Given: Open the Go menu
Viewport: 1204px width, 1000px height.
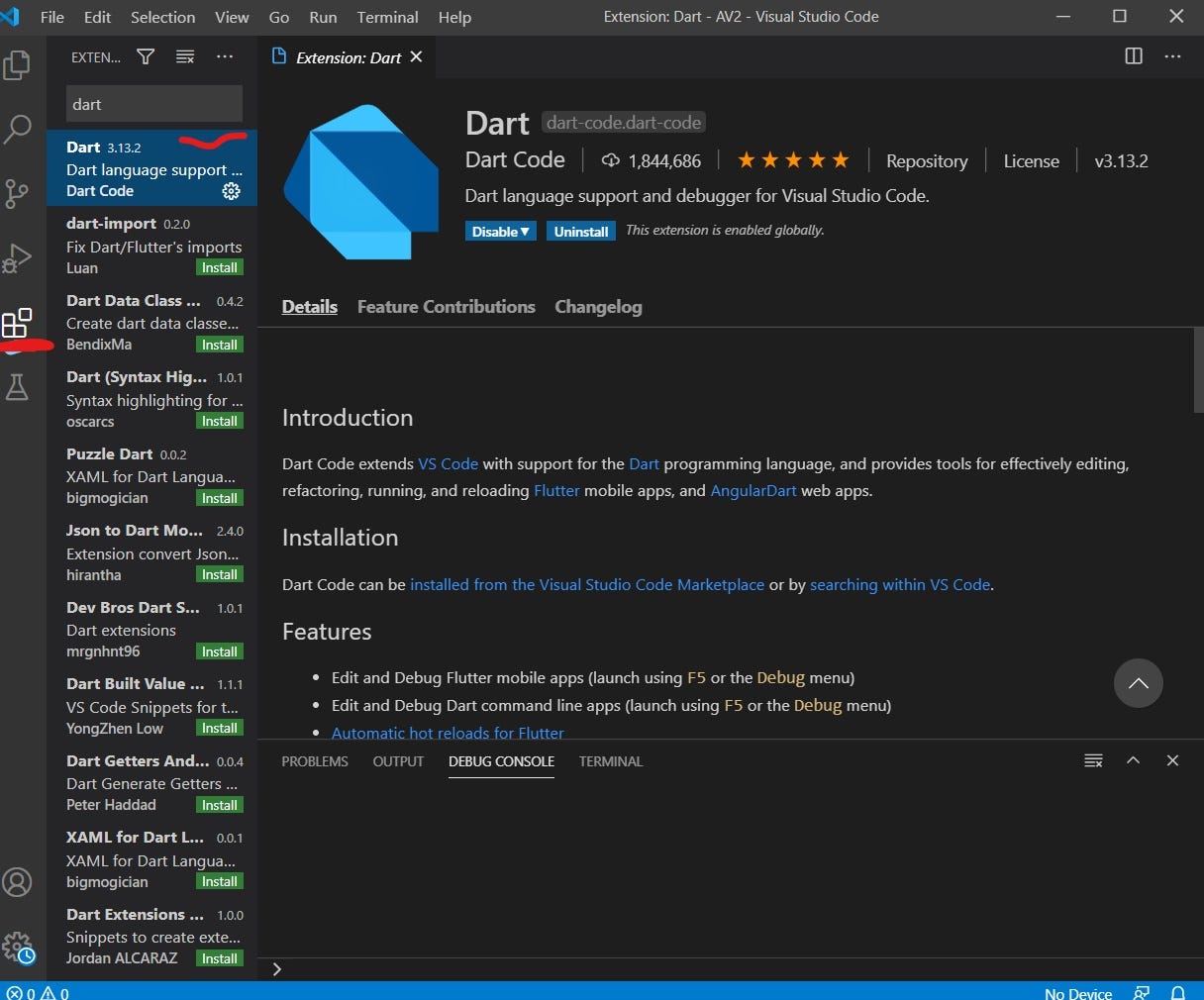Looking at the screenshot, I should click(279, 17).
